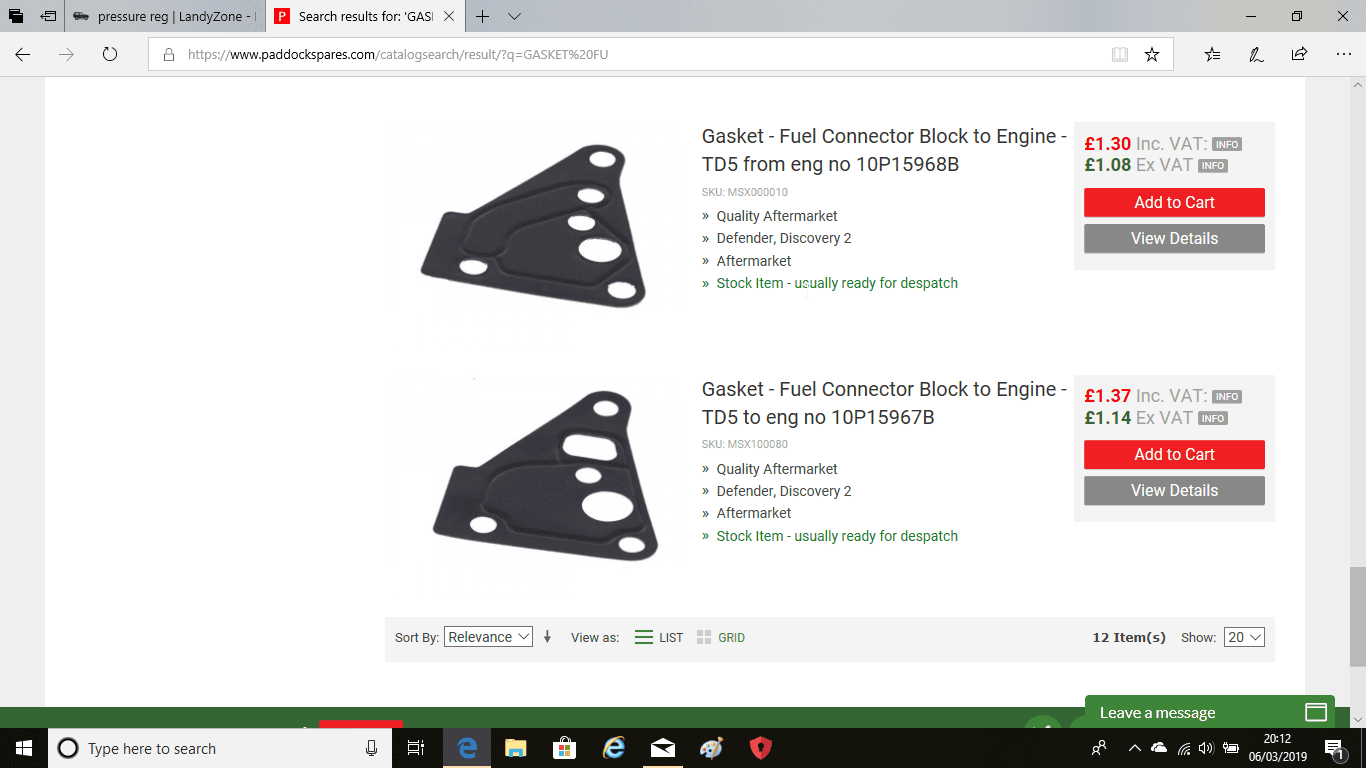Open the MSX000010 gasket product title

point(884,150)
